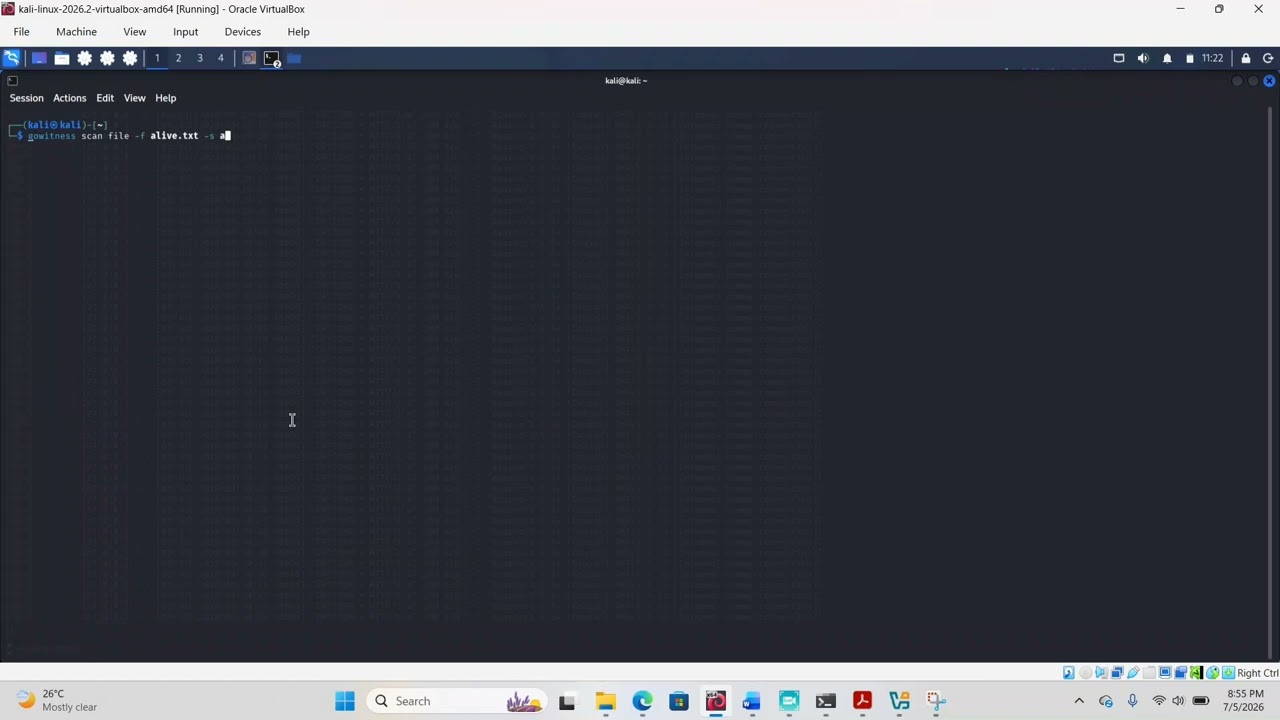Open Adobe Acrobat from taskbar
Viewport: 1280px width, 720px height.
click(862, 701)
